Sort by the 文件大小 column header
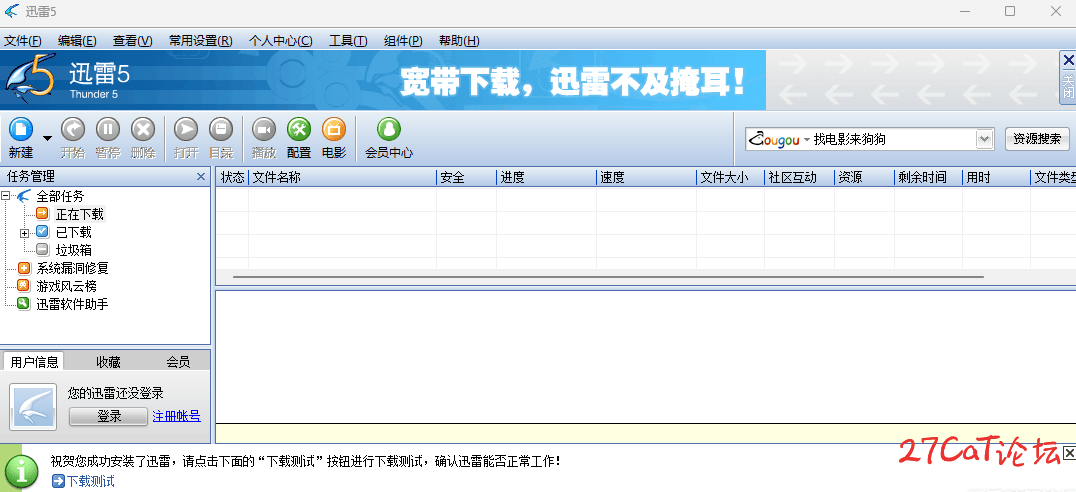Image resolution: width=1076 pixels, height=492 pixels. coord(731,178)
